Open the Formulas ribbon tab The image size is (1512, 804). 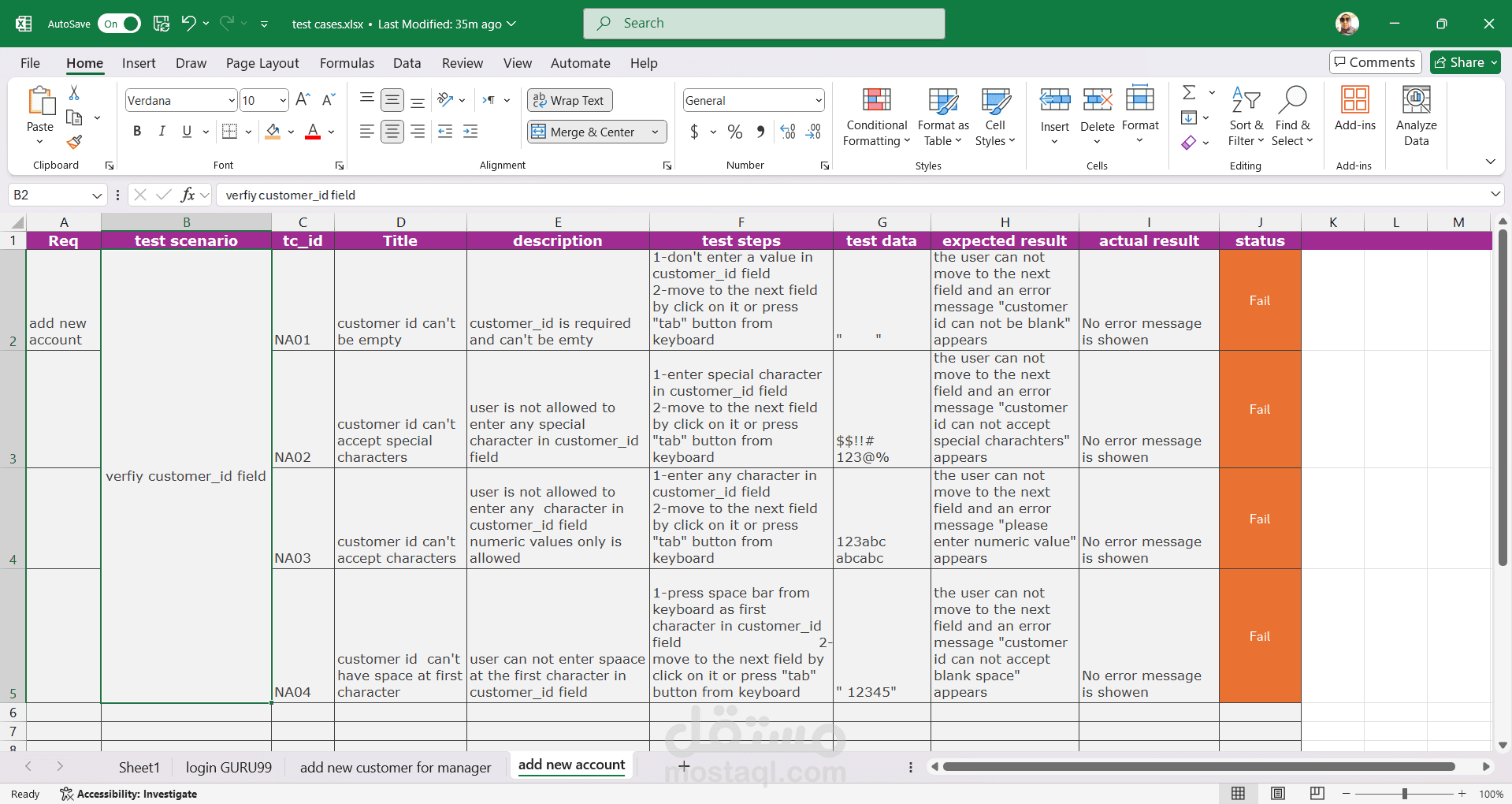[x=347, y=63]
